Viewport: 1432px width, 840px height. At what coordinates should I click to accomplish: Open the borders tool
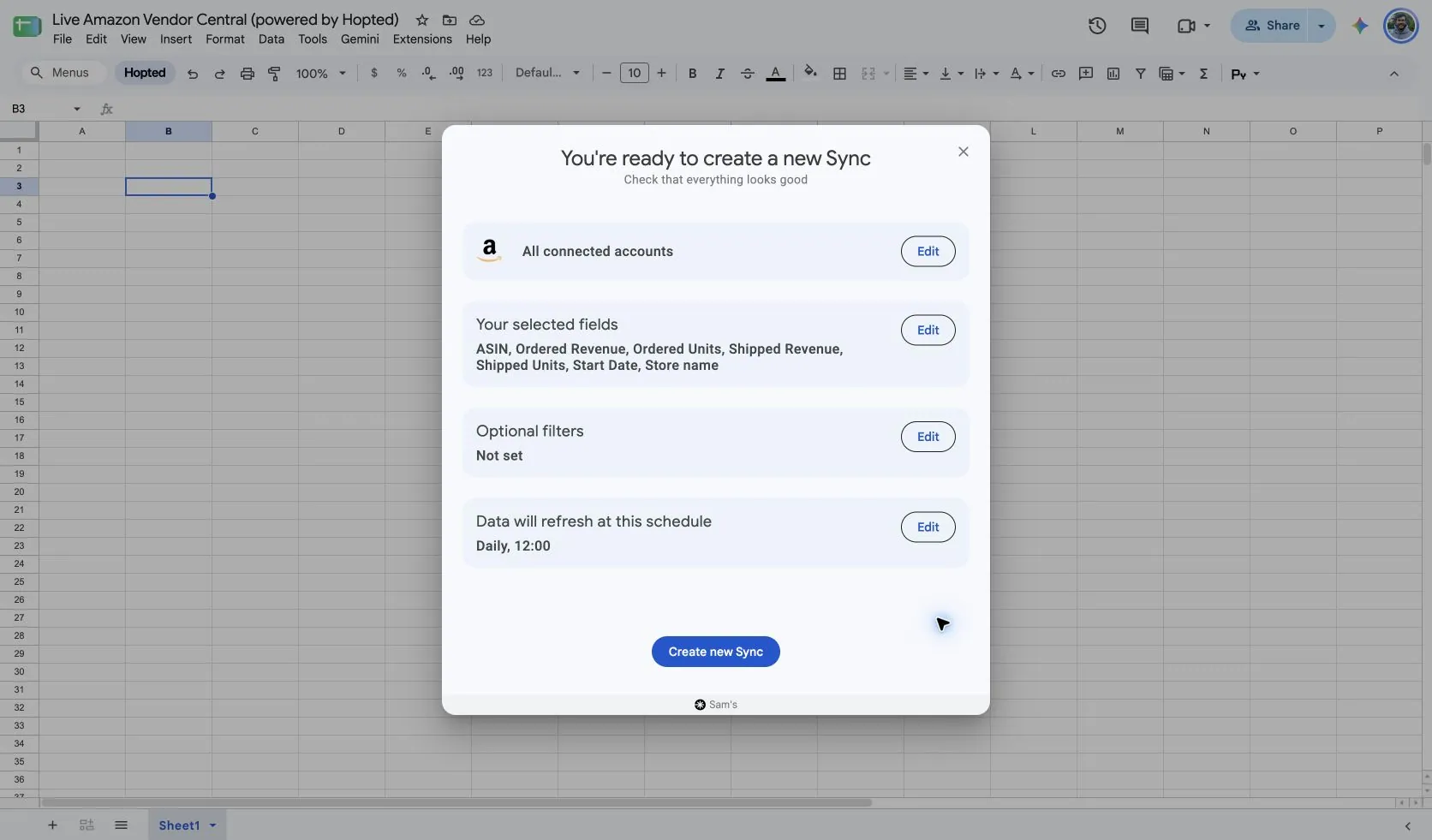tap(839, 74)
